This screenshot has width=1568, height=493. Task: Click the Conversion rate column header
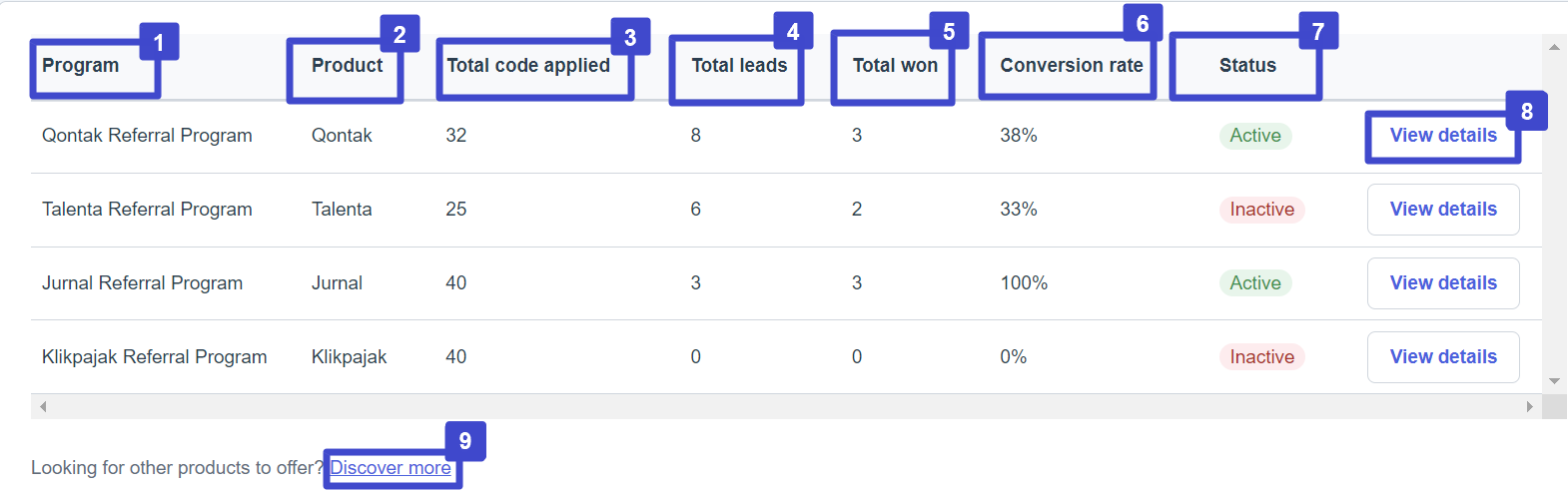(1072, 66)
